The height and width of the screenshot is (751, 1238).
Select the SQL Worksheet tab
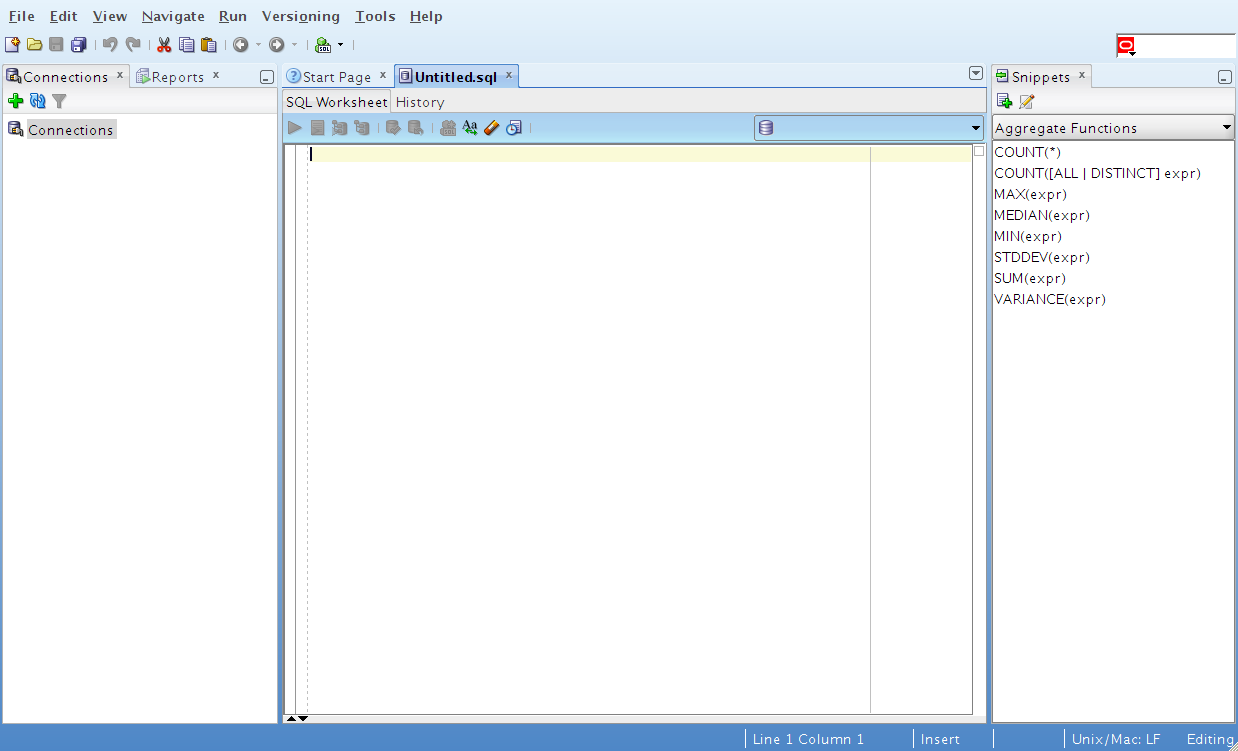pos(337,102)
